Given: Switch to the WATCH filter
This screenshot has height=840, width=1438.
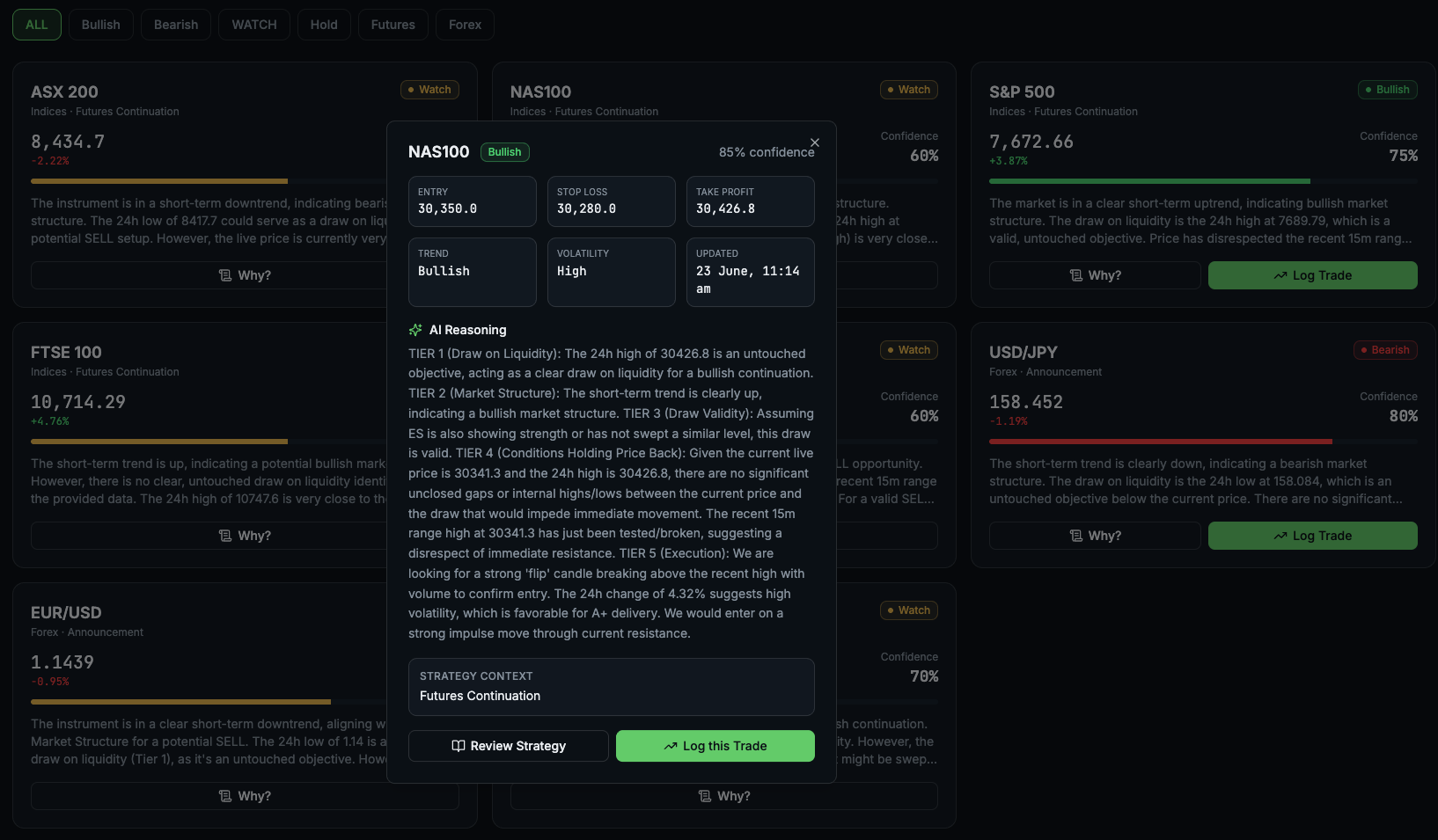Looking at the screenshot, I should click(x=254, y=25).
